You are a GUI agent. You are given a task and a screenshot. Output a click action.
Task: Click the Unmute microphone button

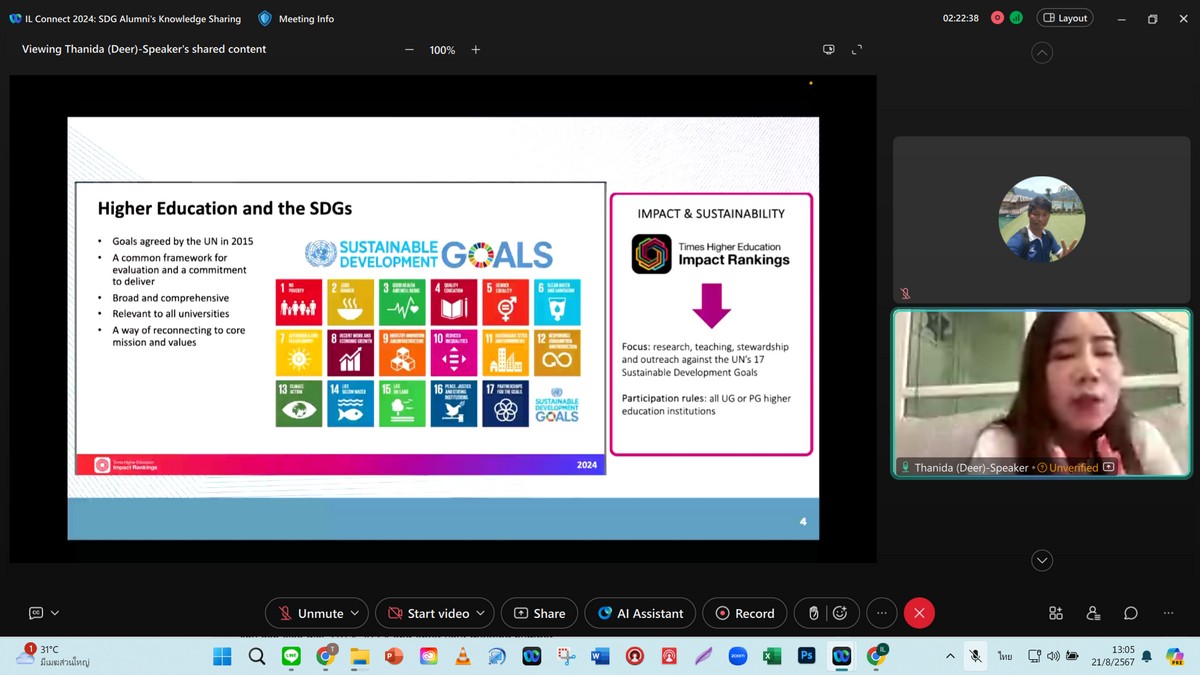[x=310, y=613]
